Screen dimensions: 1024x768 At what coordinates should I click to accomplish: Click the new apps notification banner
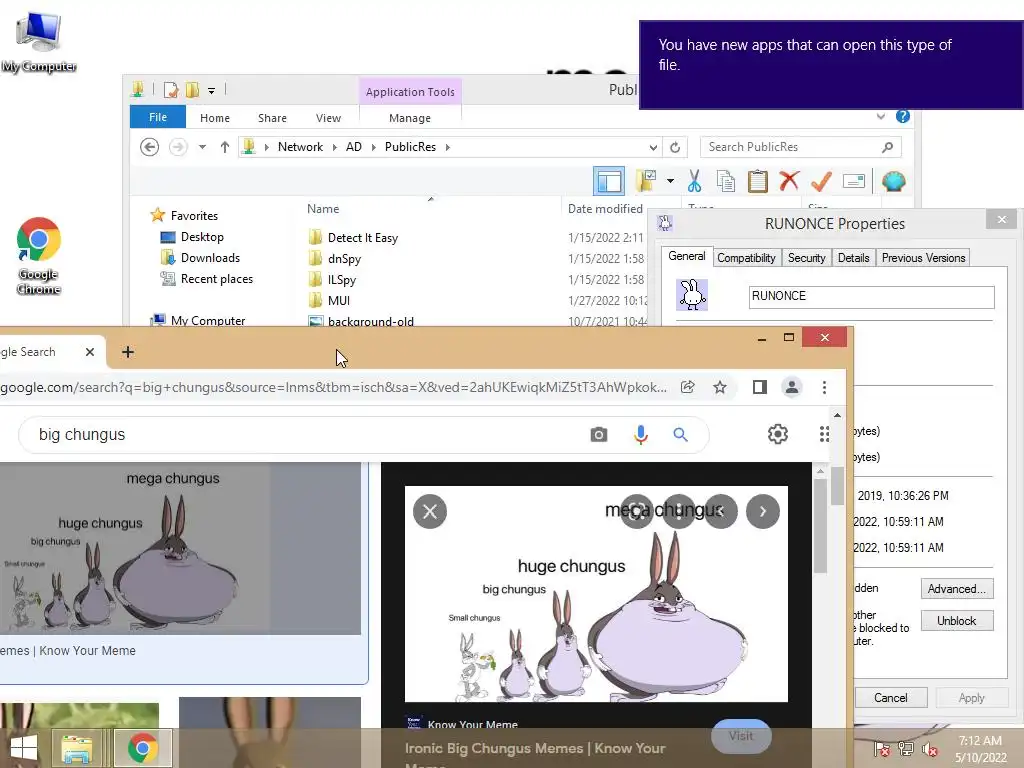pyautogui.click(x=831, y=64)
